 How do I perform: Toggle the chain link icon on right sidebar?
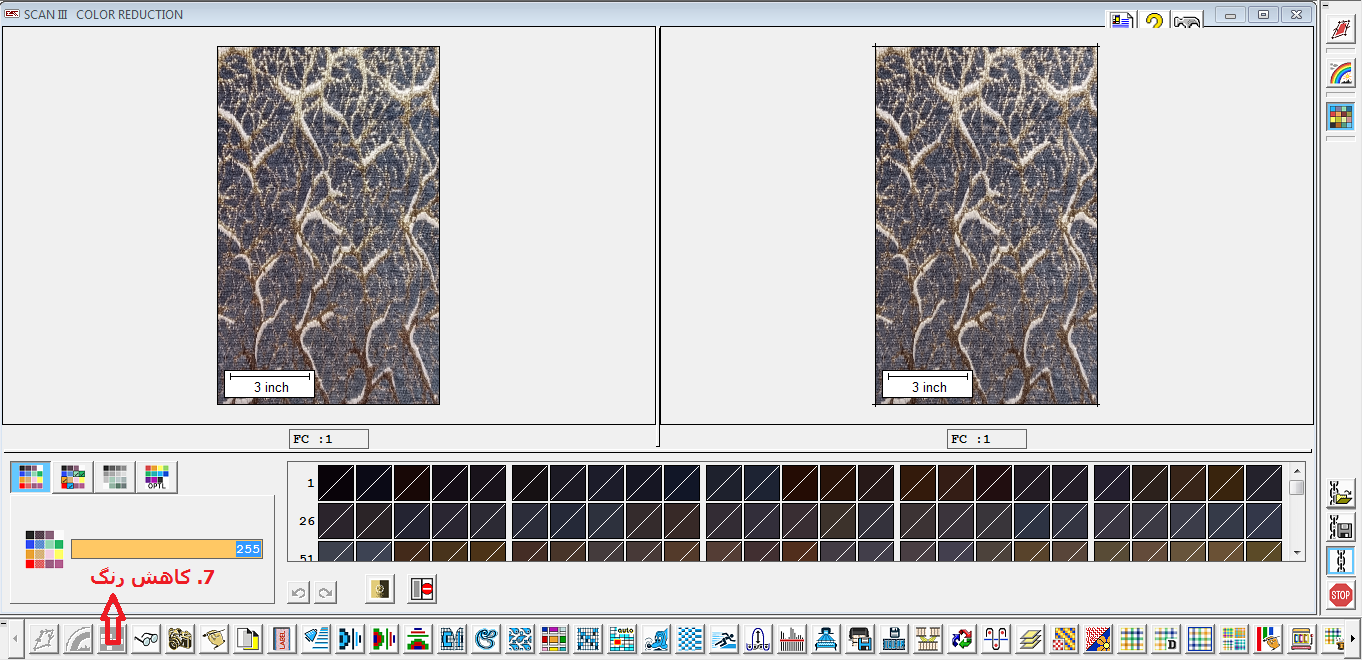pos(1340,560)
